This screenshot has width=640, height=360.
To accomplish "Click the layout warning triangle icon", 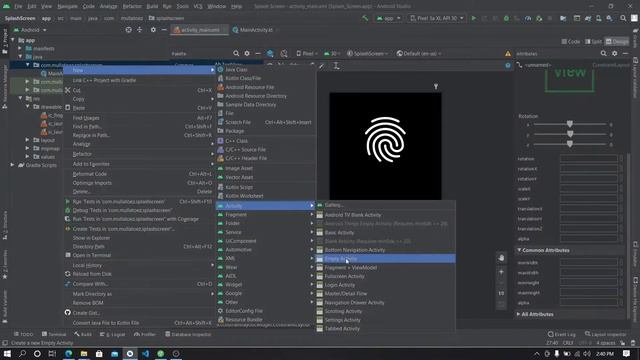I will (x=508, y=53).
